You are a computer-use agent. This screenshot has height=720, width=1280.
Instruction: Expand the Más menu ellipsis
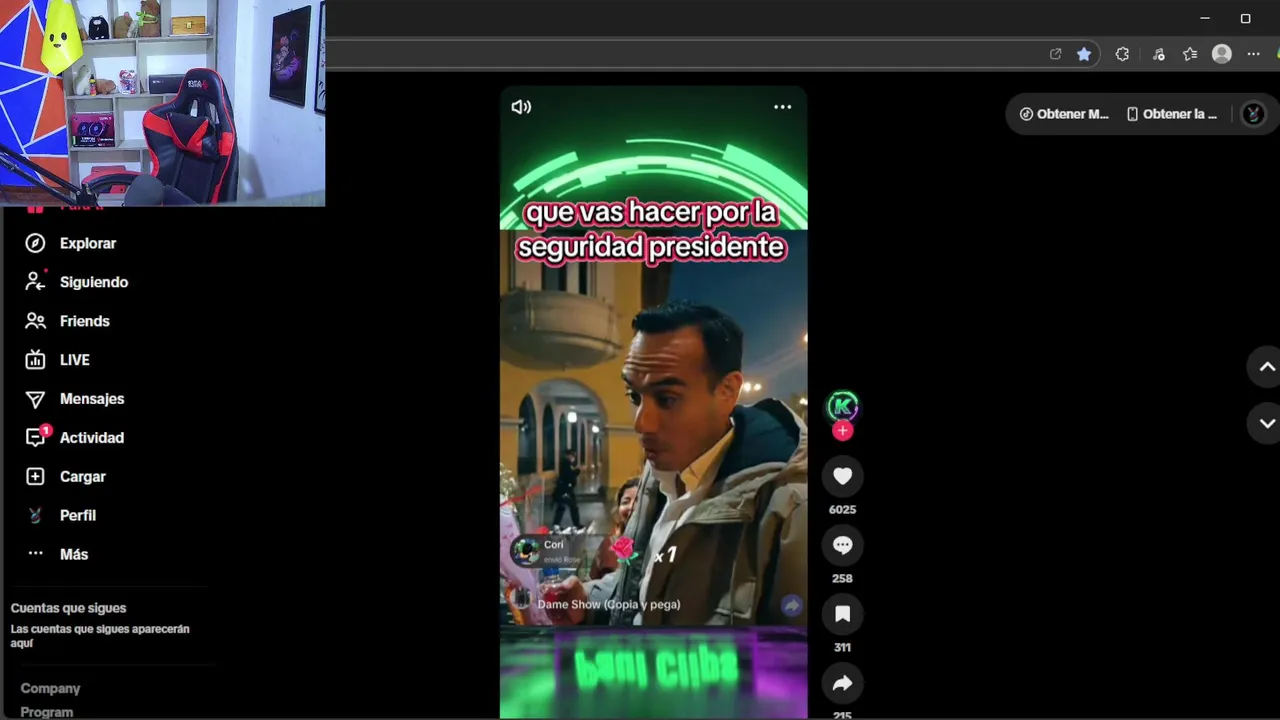coord(35,553)
